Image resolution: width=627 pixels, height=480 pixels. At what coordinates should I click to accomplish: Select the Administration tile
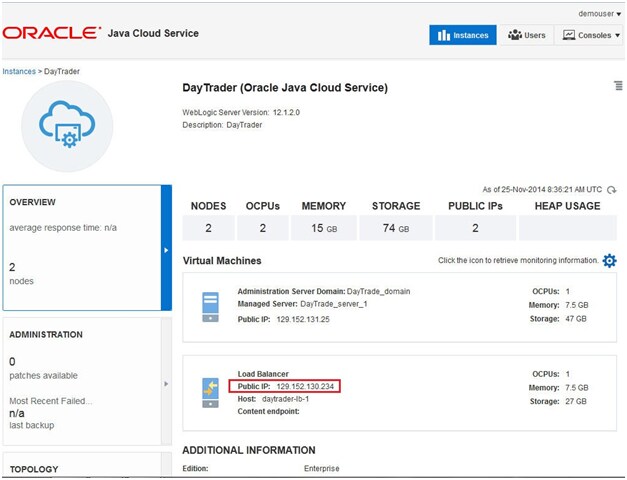pyautogui.click(x=80, y=382)
